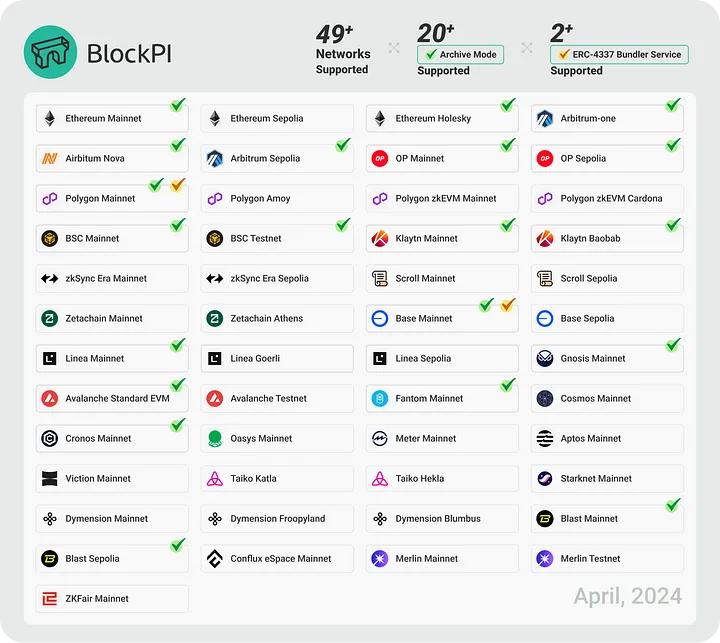The height and width of the screenshot is (643, 720).
Task: Click the orange checkmark on Polygon Mainnet
Action: [178, 185]
